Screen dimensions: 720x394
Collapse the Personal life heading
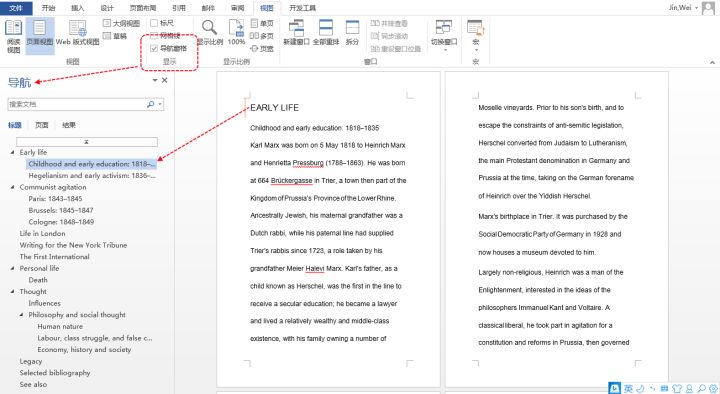click(x=12, y=268)
